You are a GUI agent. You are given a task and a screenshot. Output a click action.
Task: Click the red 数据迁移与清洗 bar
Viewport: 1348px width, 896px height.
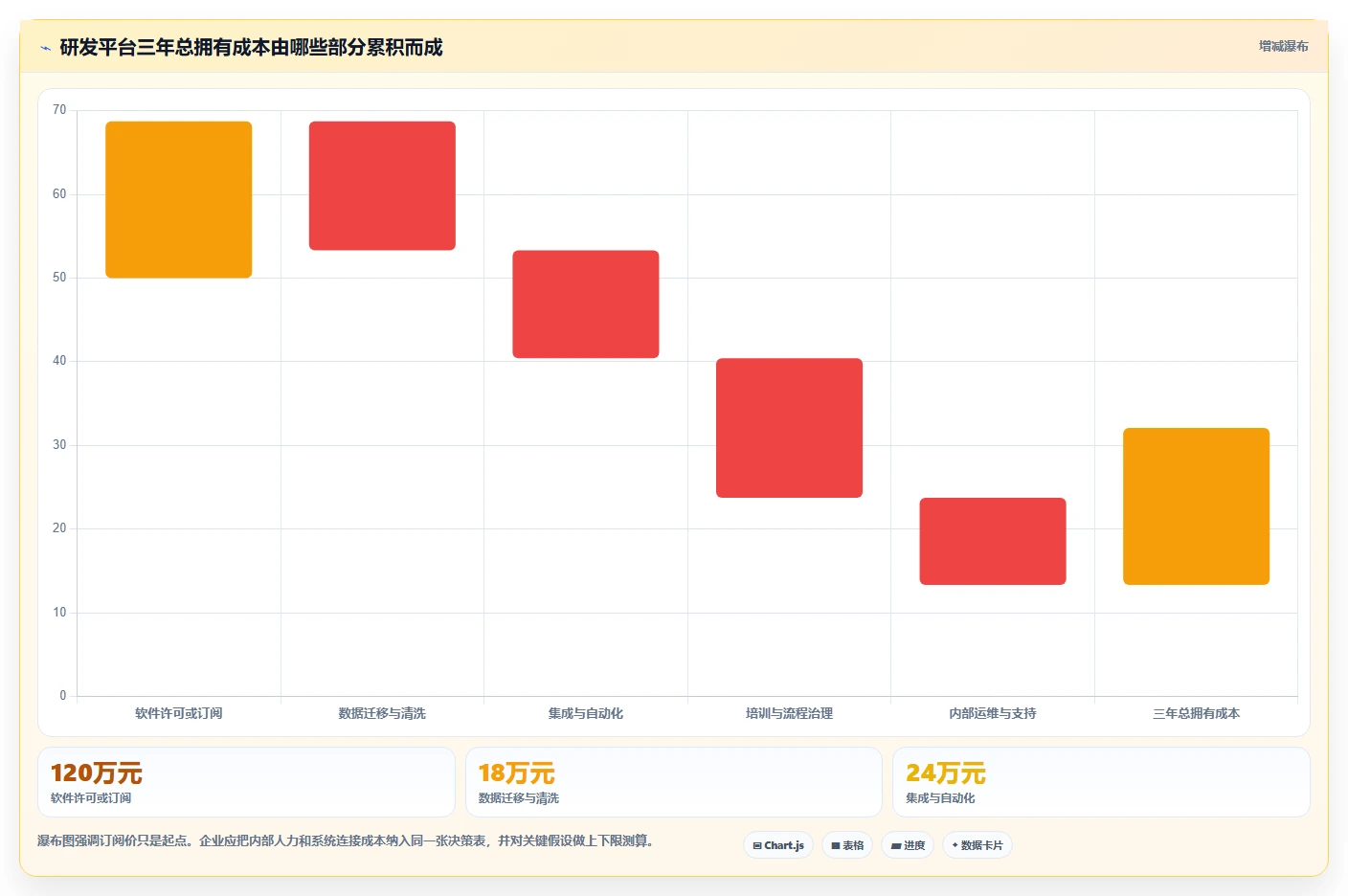(382, 186)
